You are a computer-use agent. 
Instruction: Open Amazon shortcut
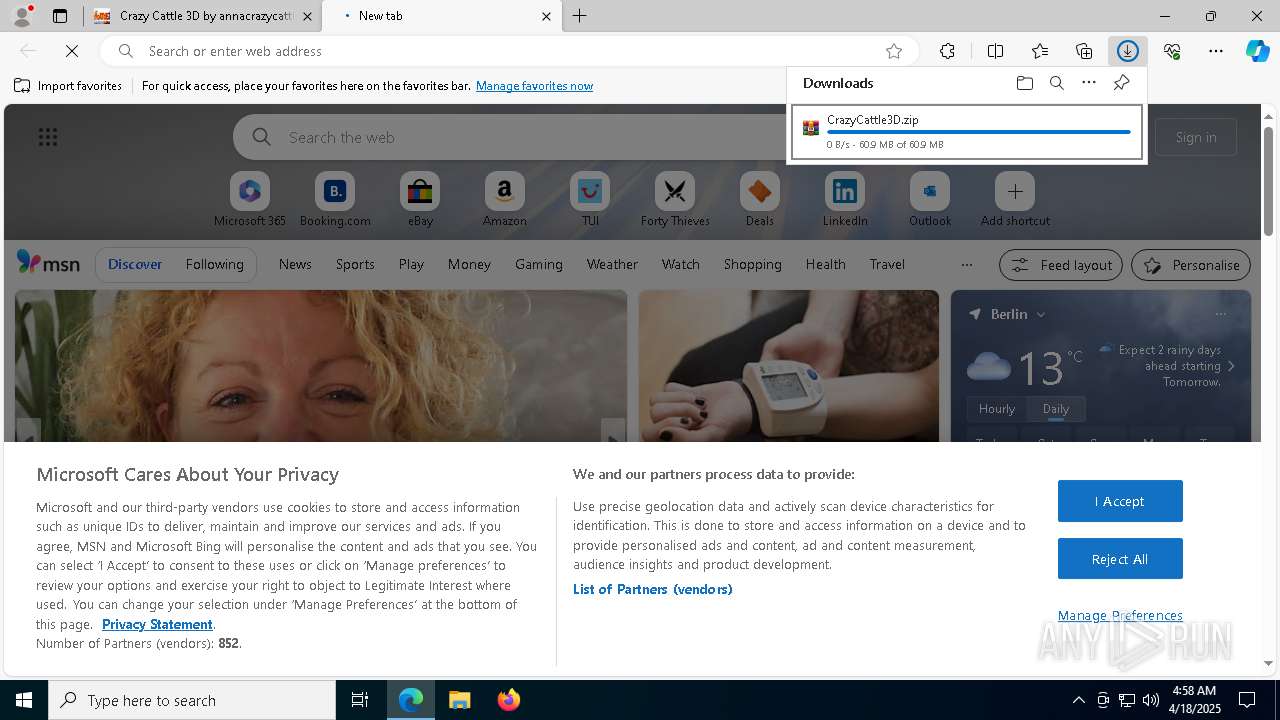(504, 200)
